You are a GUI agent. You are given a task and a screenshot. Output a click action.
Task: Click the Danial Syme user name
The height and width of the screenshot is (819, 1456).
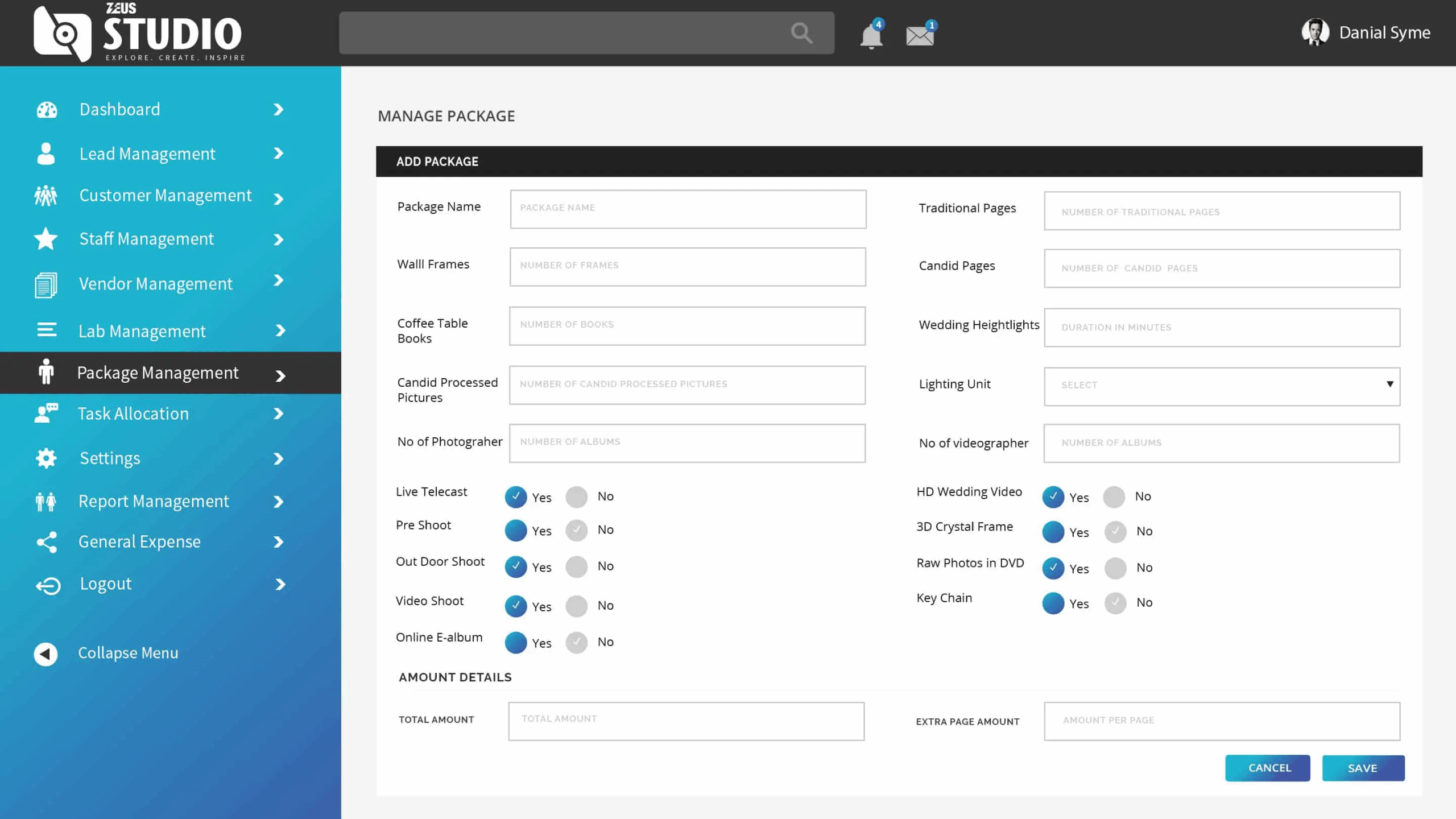click(x=1384, y=33)
